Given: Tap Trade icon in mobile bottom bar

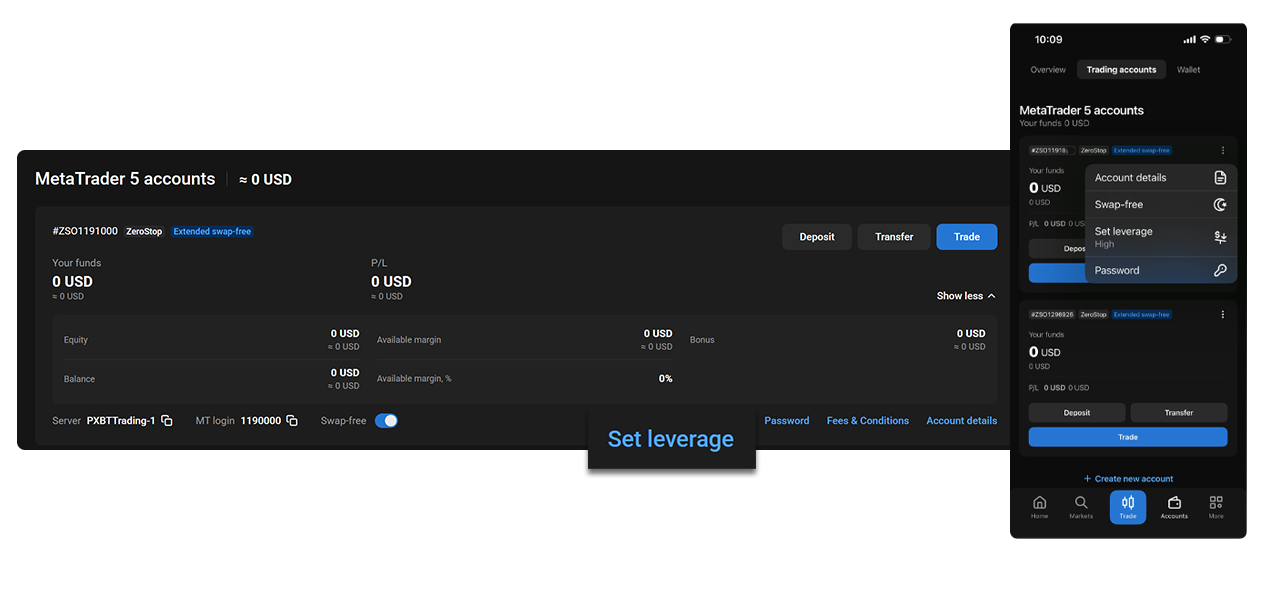Looking at the screenshot, I should pos(1128,507).
